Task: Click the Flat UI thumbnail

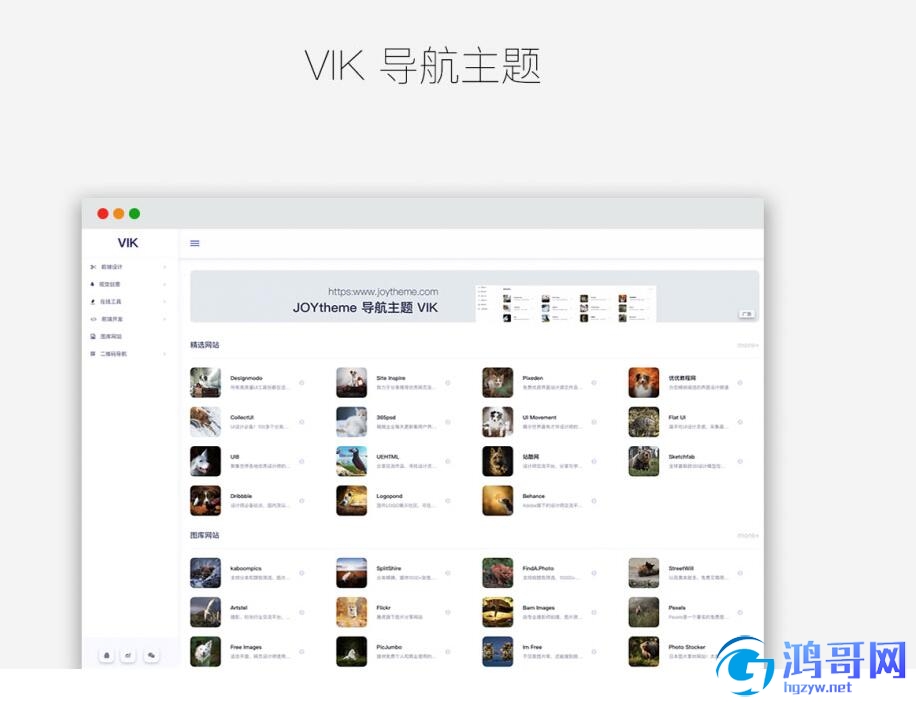Action: [644, 422]
